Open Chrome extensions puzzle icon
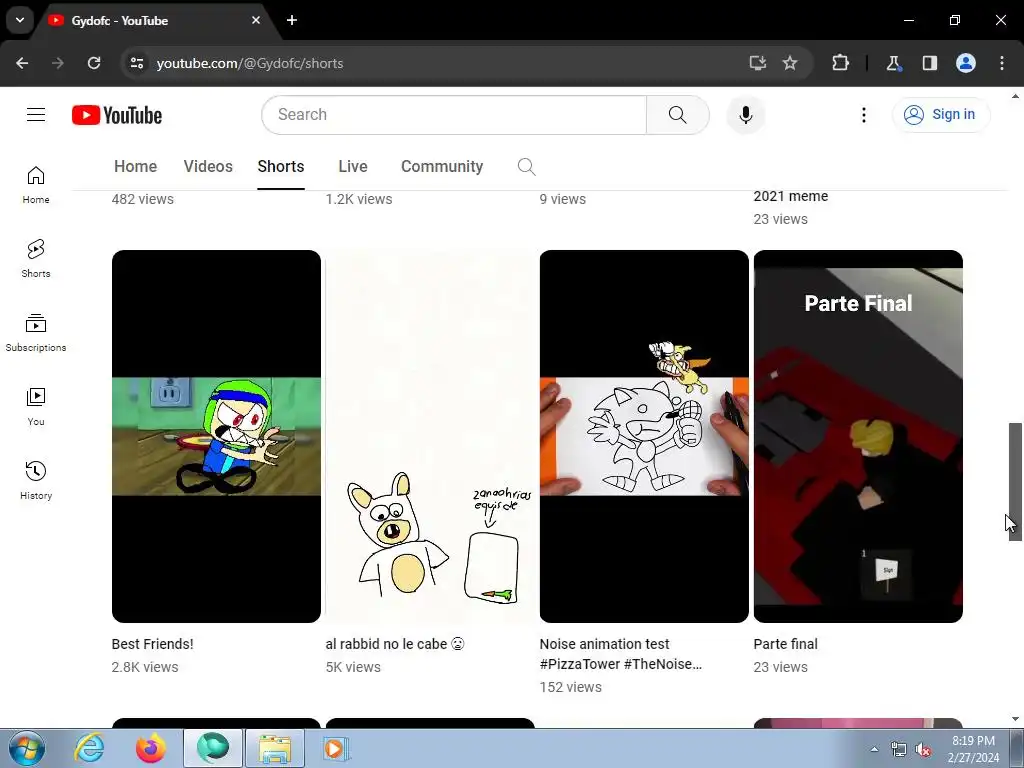 tap(840, 63)
